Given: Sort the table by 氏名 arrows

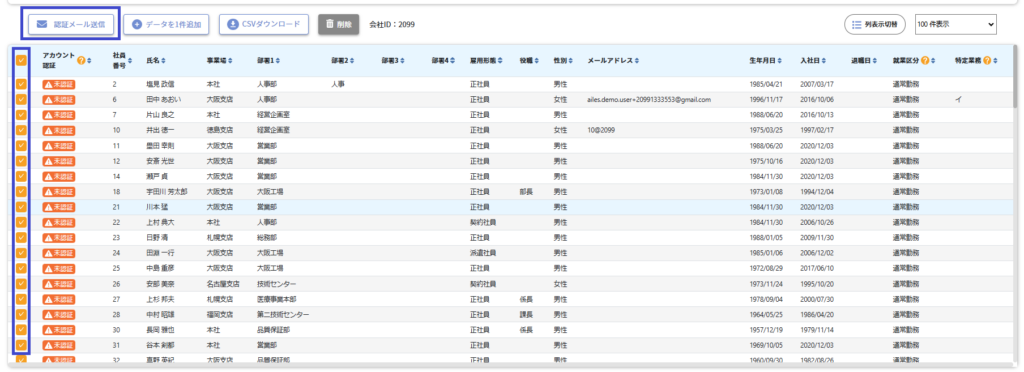Looking at the screenshot, I should coord(163,61).
